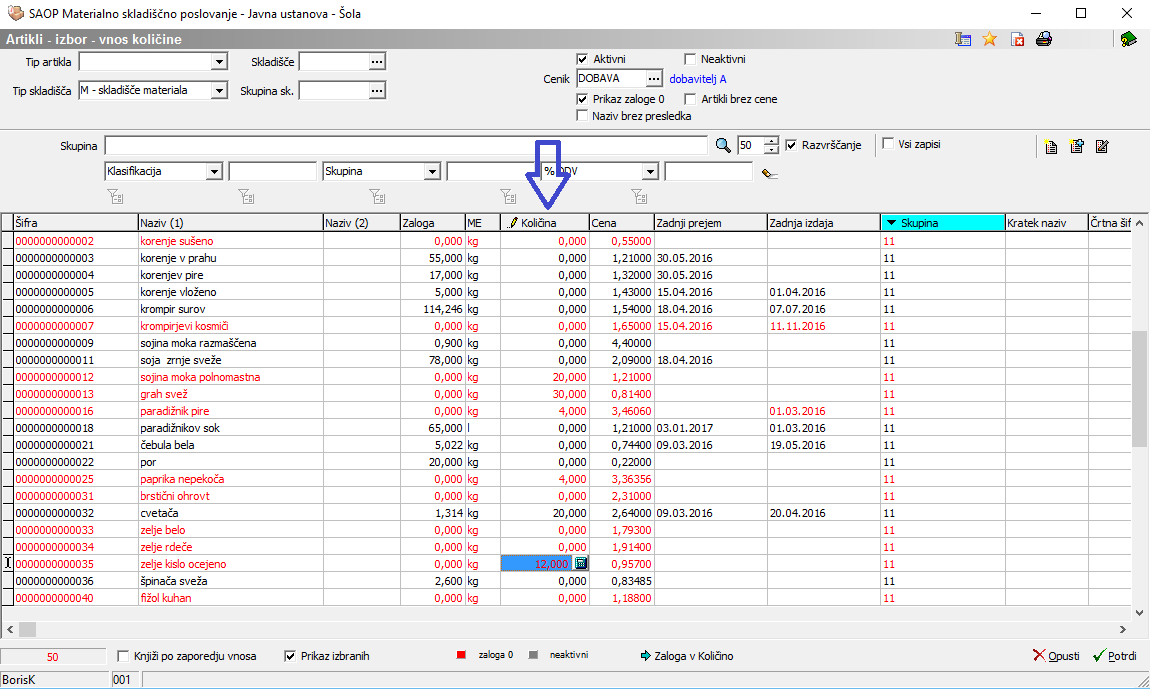Click the Cena column header

point(621,222)
